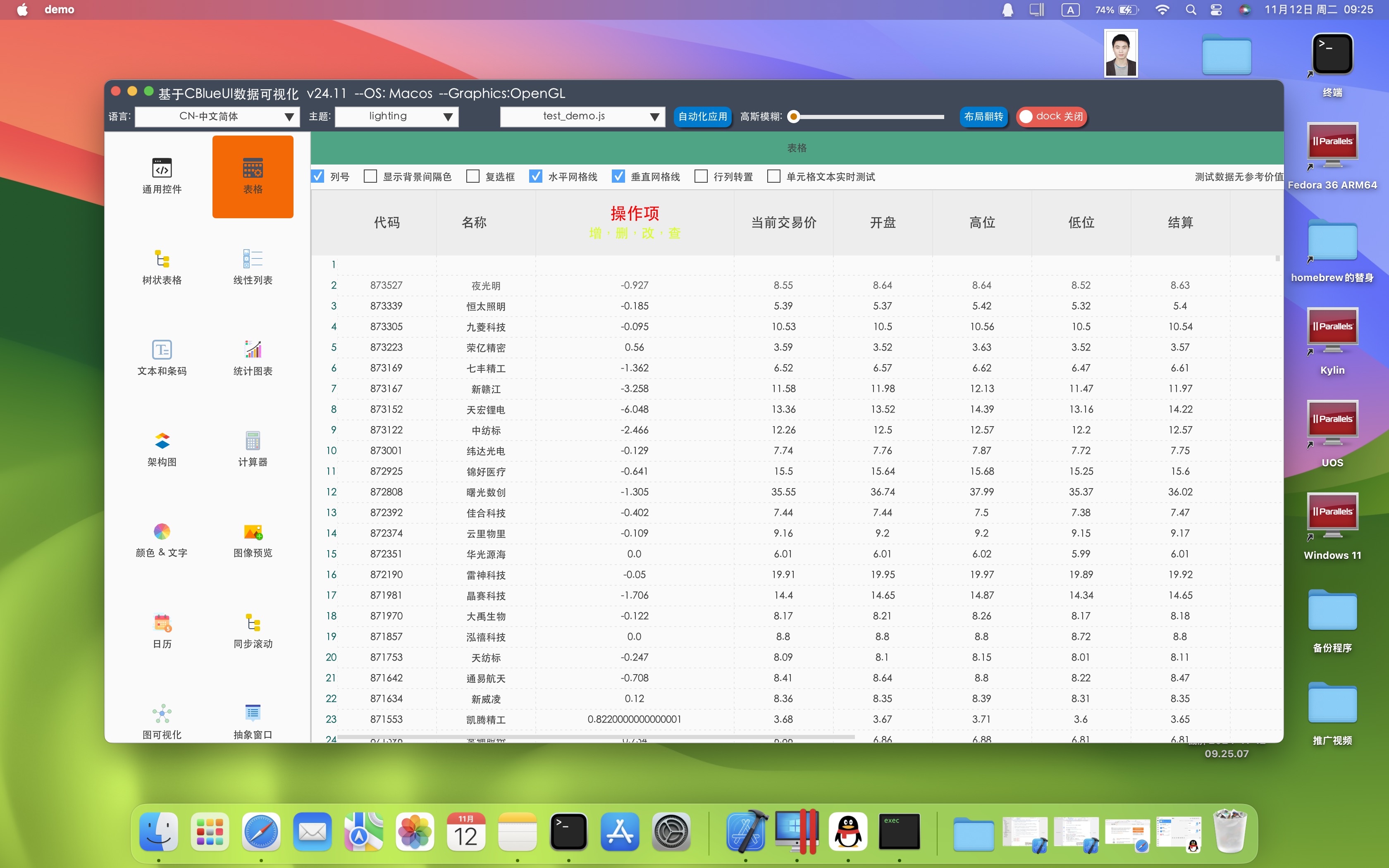Viewport: 1389px width, 868px height.
Task: Open the 颜色 & 文字 color wheel icon
Action: tap(162, 532)
